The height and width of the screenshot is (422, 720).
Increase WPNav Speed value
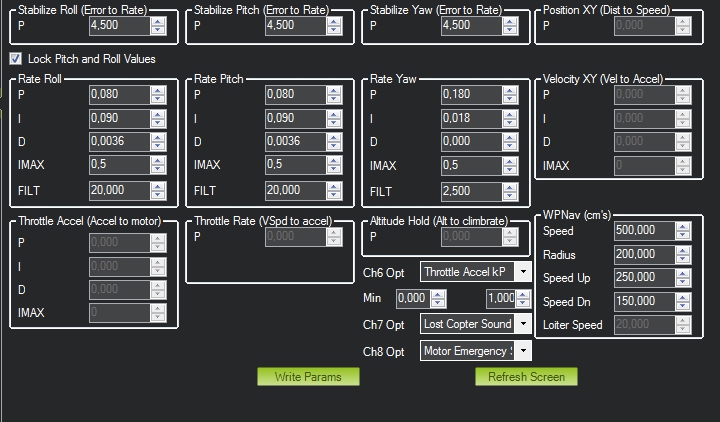point(684,226)
